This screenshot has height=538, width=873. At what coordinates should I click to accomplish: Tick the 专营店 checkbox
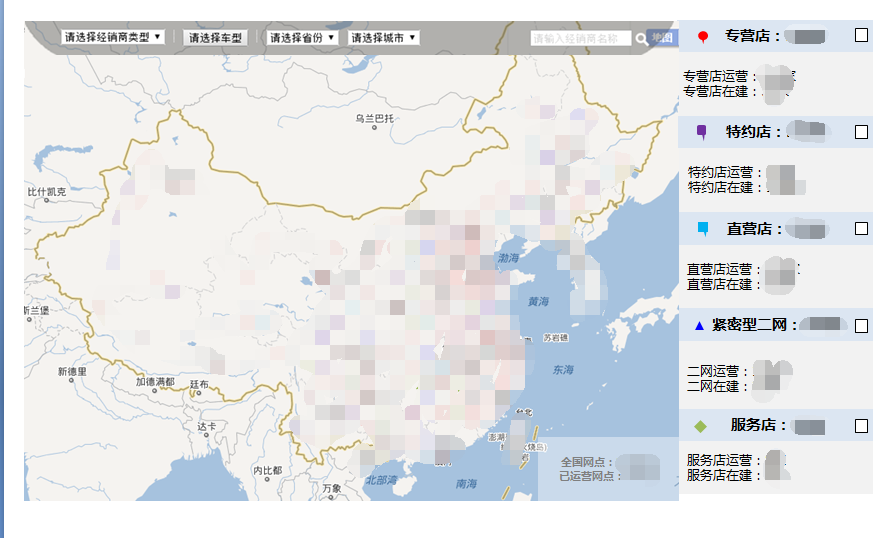(861, 35)
